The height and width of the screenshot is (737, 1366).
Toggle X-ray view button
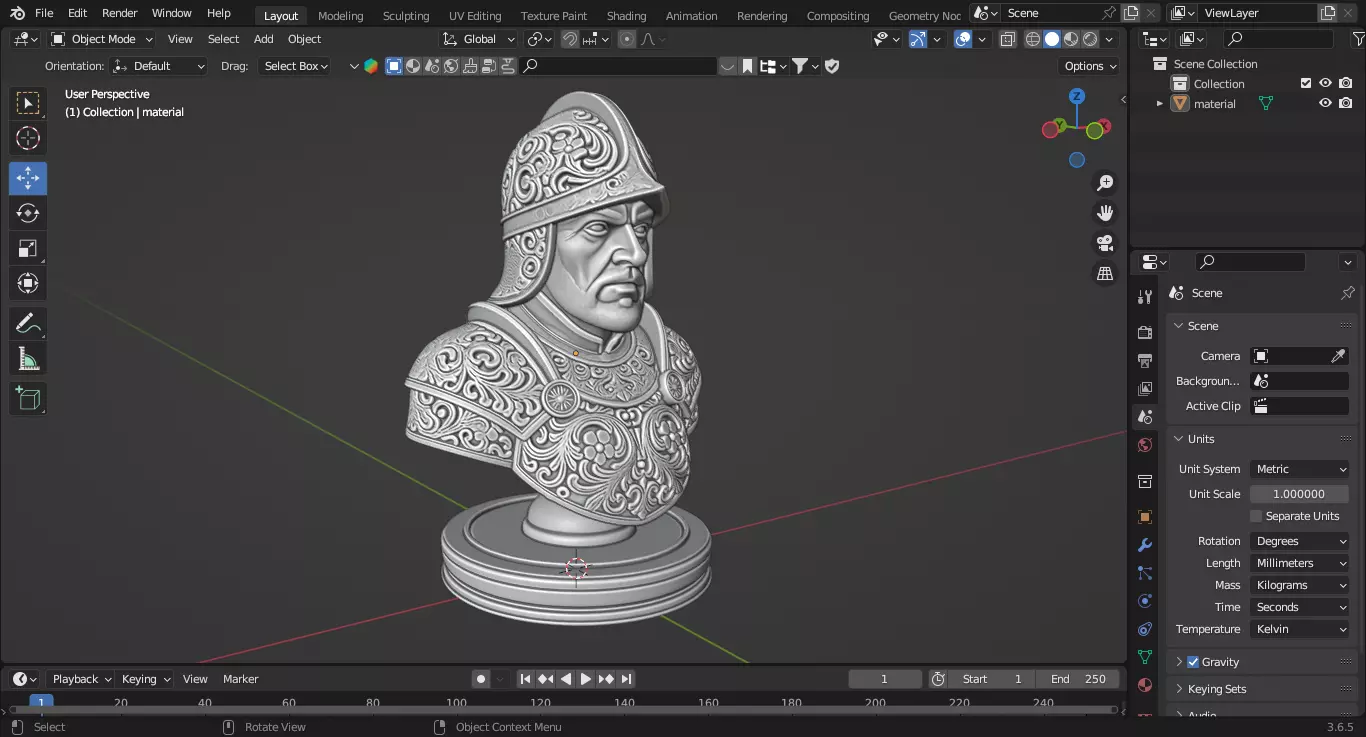click(1008, 39)
